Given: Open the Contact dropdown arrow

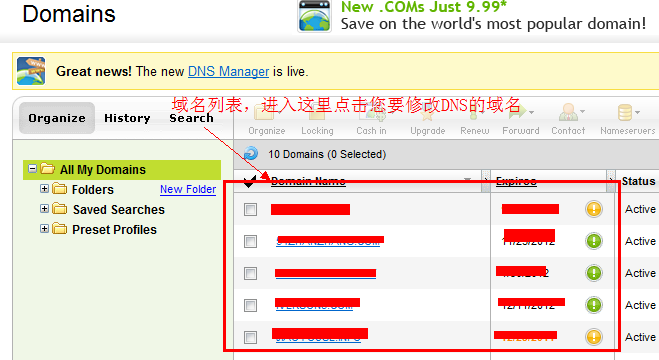Looking at the screenshot, I should coord(582,111).
